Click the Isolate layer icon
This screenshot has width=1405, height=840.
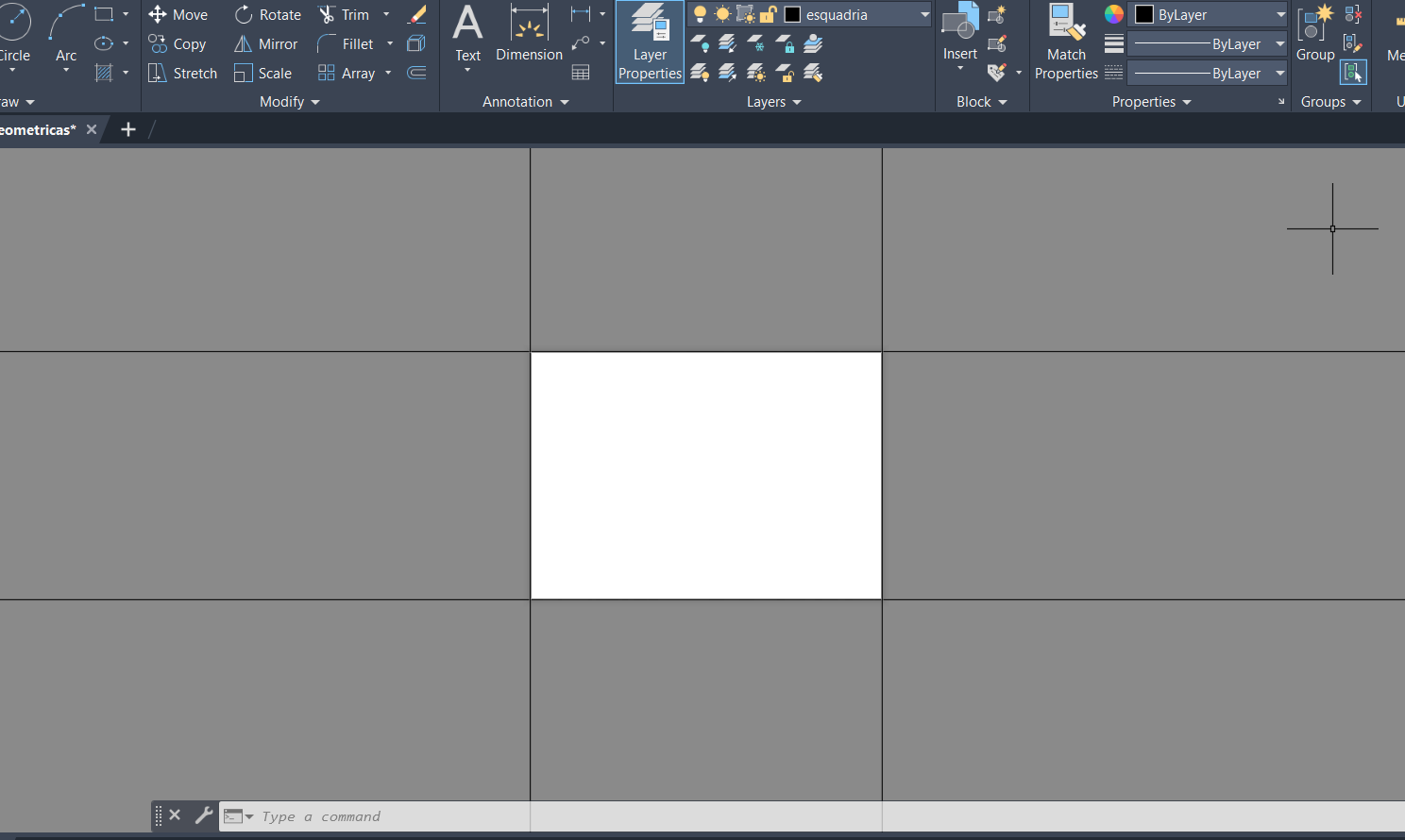coord(728,43)
